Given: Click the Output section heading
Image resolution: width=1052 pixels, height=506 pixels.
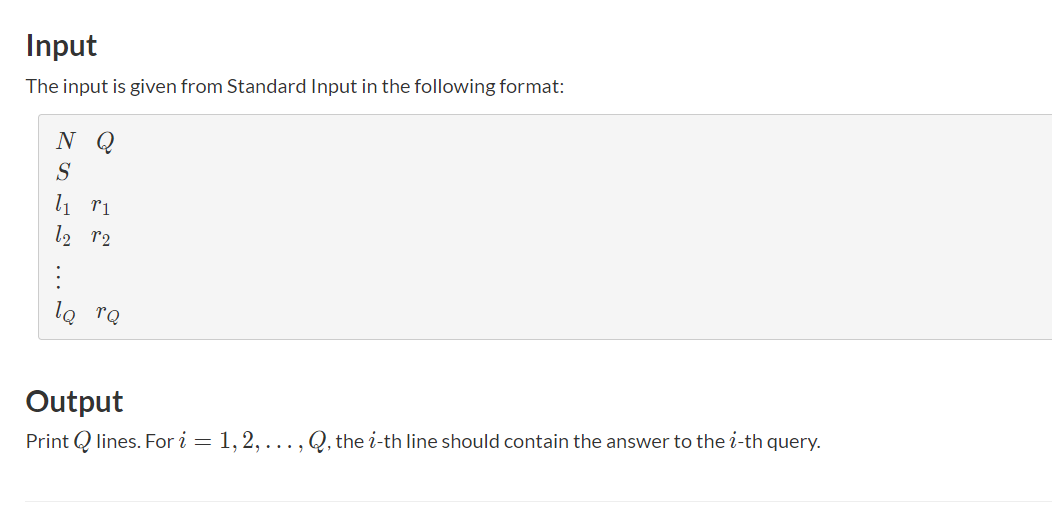Looking at the screenshot, I should click(74, 402).
